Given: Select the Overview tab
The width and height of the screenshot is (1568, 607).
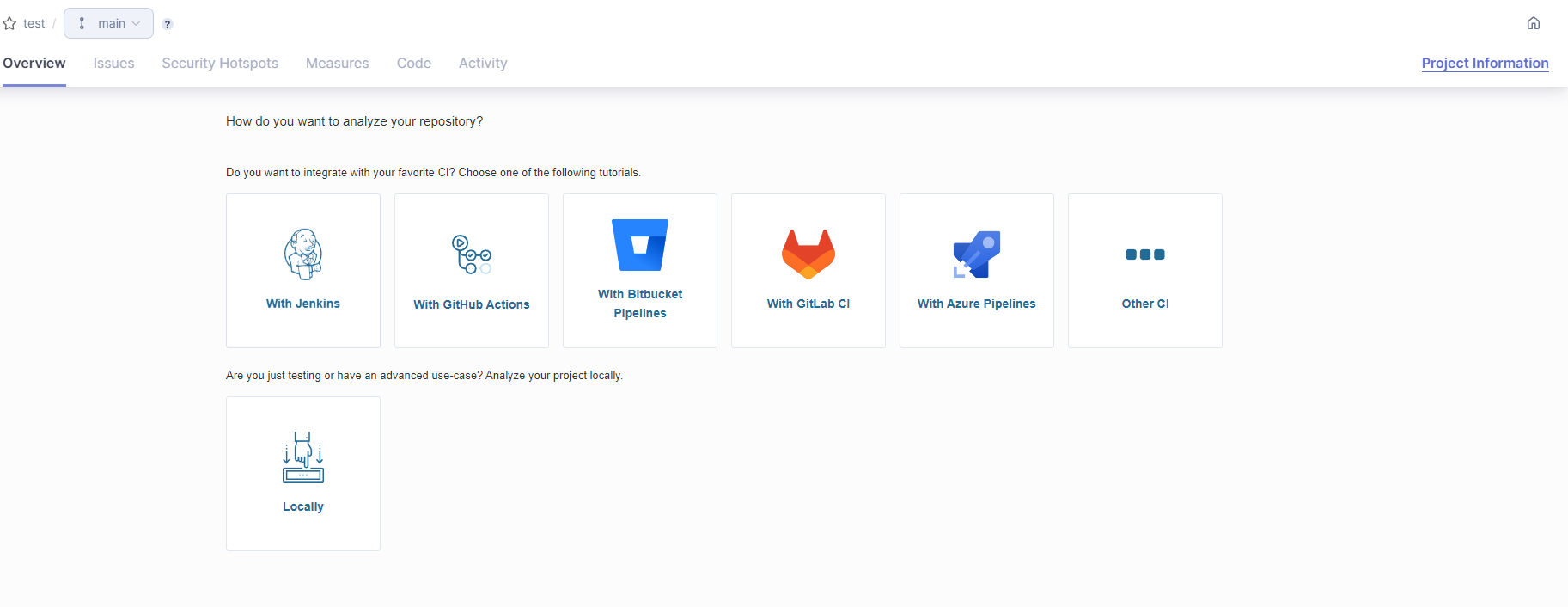Looking at the screenshot, I should click(34, 64).
